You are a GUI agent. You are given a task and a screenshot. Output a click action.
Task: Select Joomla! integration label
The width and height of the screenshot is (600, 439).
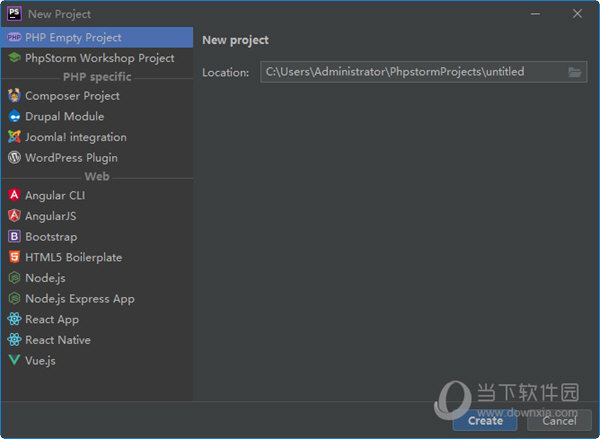pos(76,137)
